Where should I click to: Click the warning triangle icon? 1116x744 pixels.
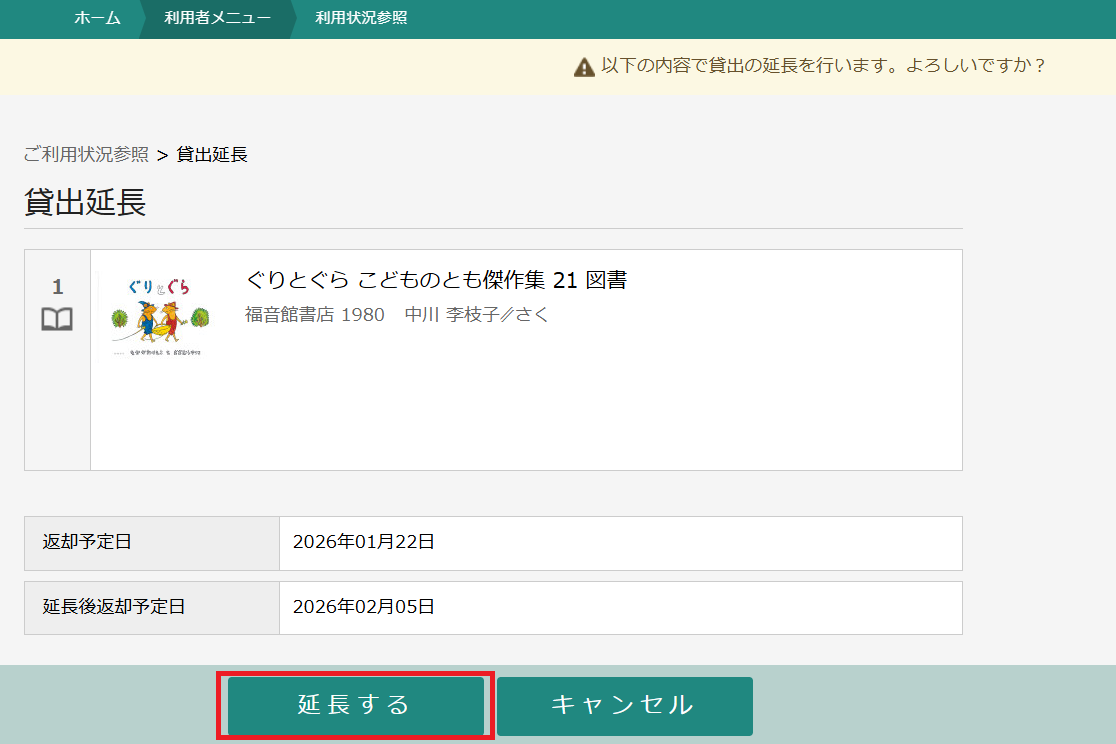click(584, 67)
